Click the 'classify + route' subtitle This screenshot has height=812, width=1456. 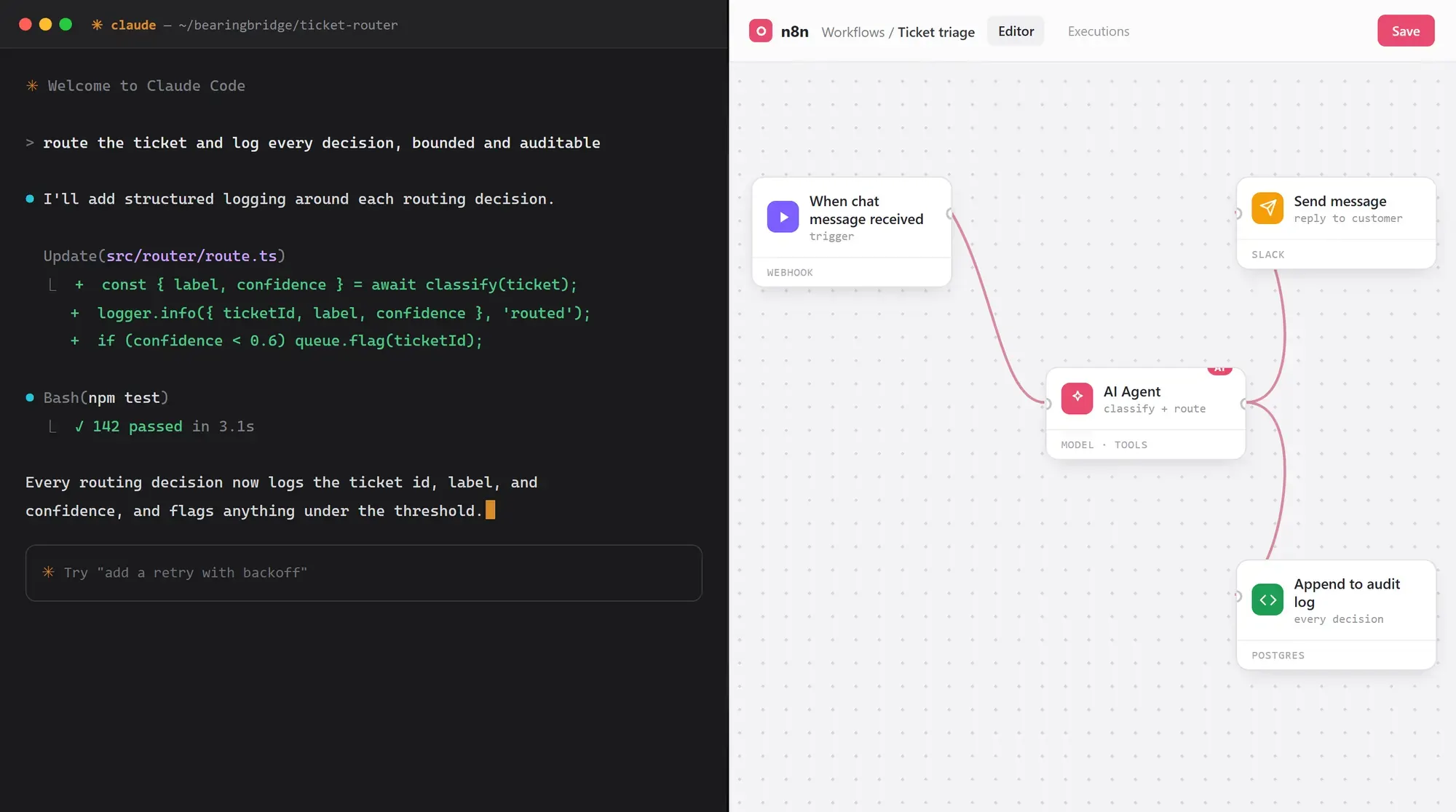point(1154,409)
